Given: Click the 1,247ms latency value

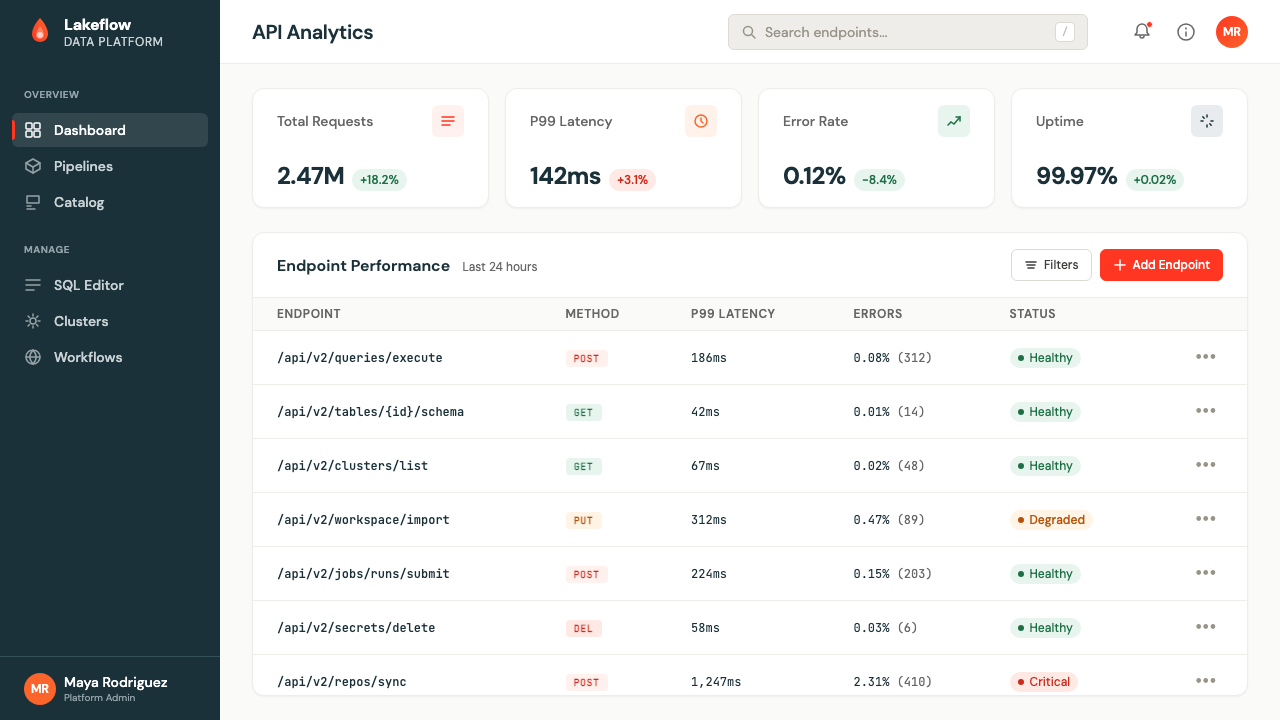Looking at the screenshot, I should 716,682.
